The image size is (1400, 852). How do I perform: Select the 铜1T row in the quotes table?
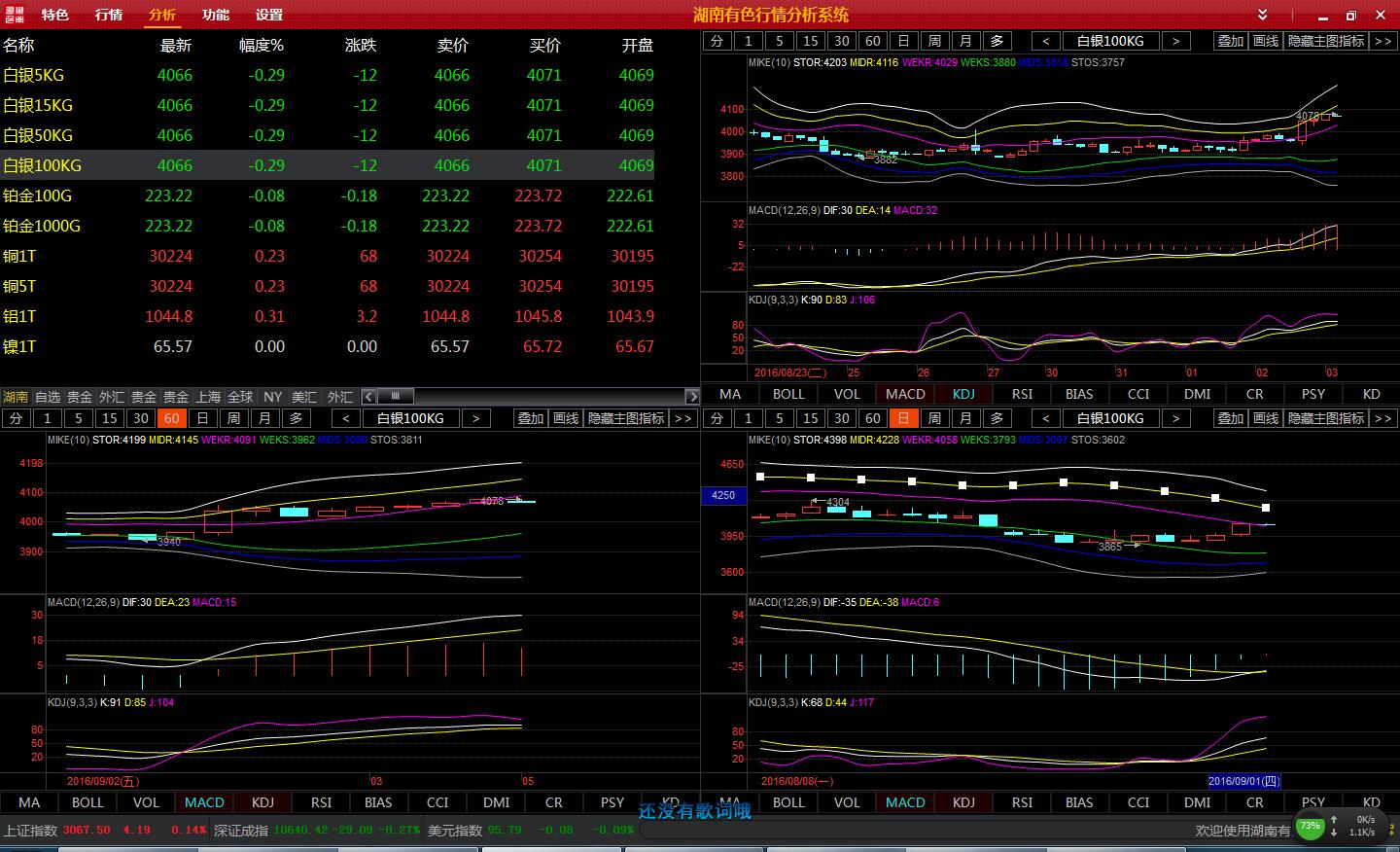pyautogui.click(x=19, y=256)
